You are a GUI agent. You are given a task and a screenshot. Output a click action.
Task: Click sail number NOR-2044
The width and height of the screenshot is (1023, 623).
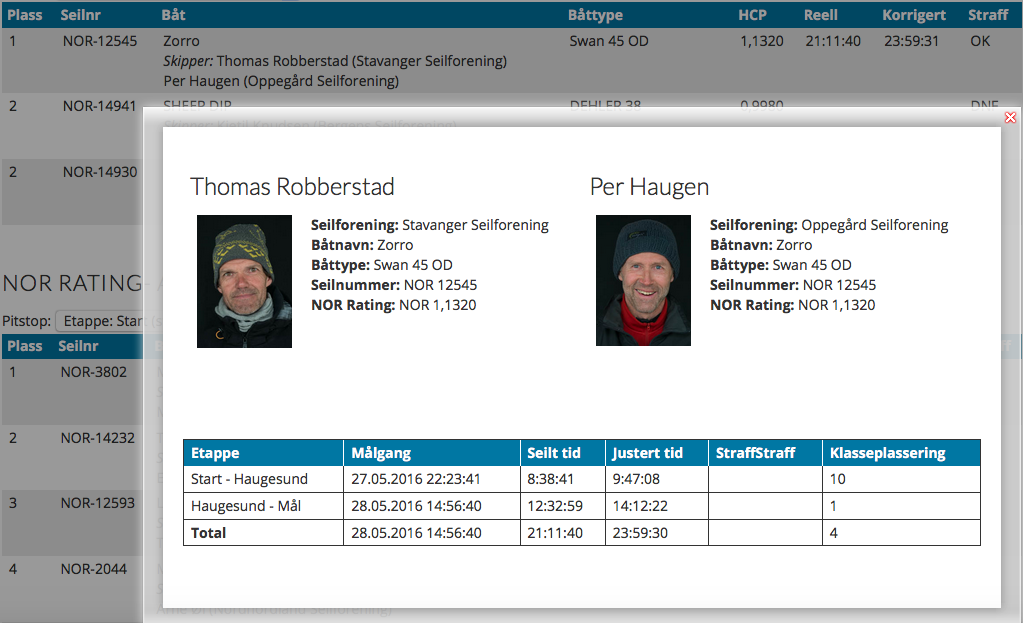click(93, 569)
